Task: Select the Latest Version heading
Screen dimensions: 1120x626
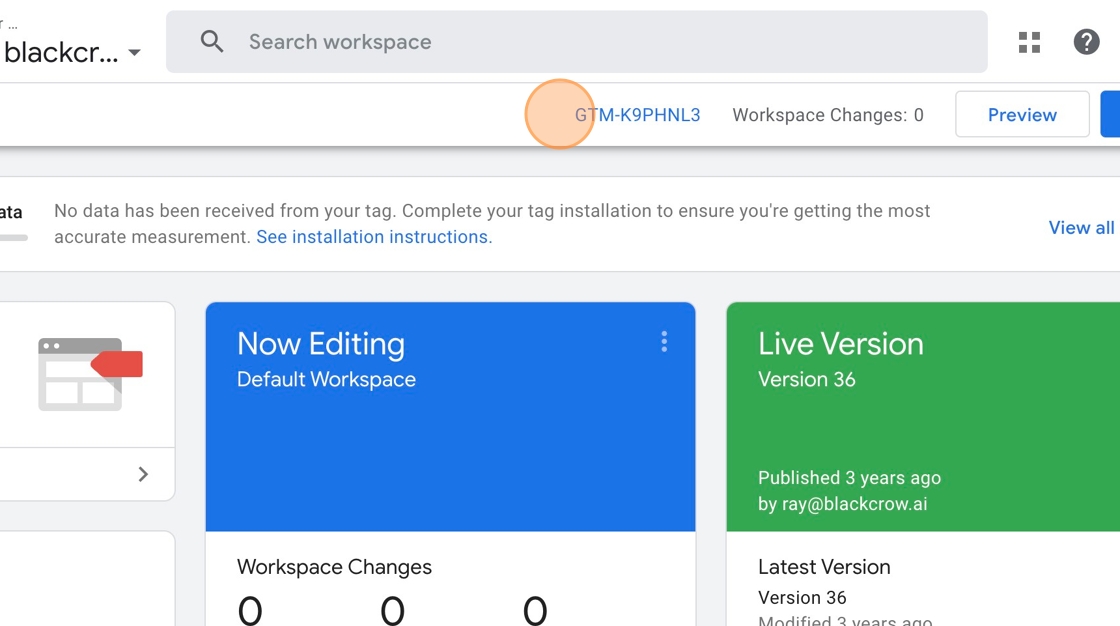Action: [x=823, y=567]
